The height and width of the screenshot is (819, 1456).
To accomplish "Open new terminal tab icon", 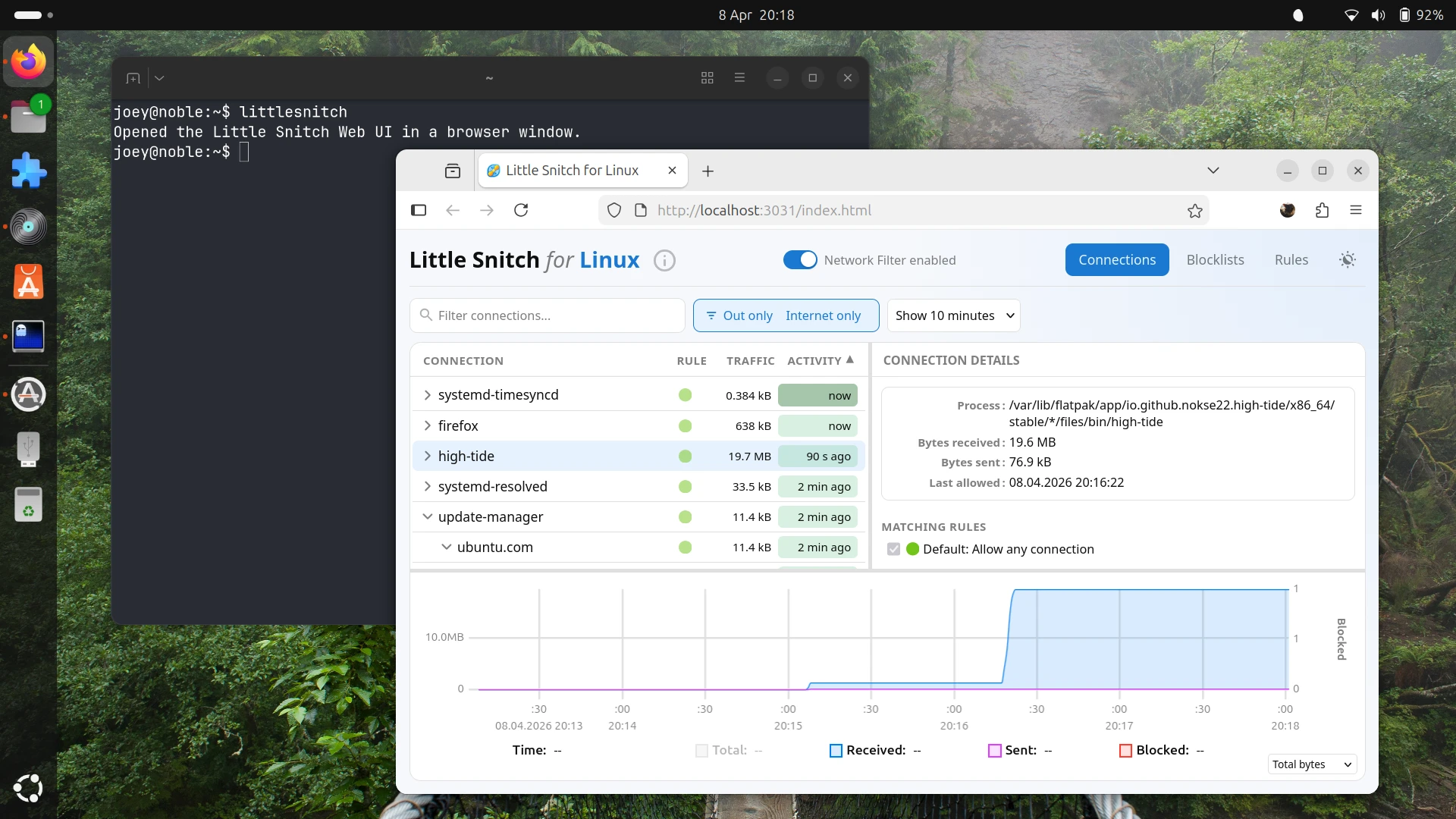I will [x=133, y=78].
